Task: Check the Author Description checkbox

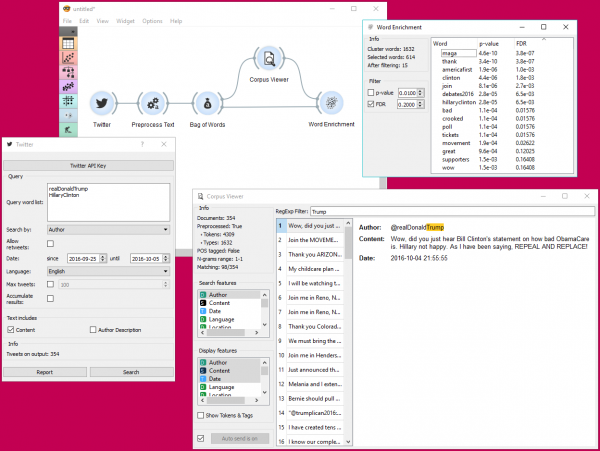Action: click(92, 329)
